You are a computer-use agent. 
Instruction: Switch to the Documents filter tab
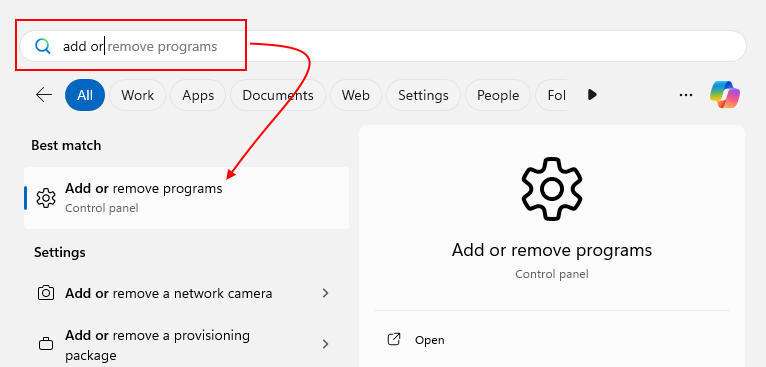[277, 95]
